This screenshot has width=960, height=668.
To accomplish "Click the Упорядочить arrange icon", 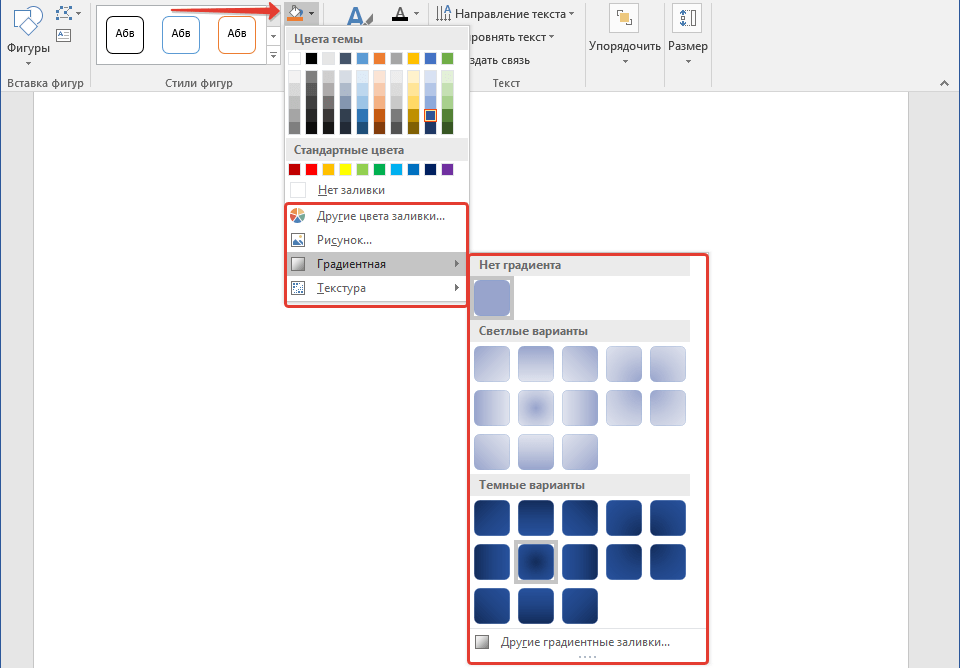I will [625, 18].
